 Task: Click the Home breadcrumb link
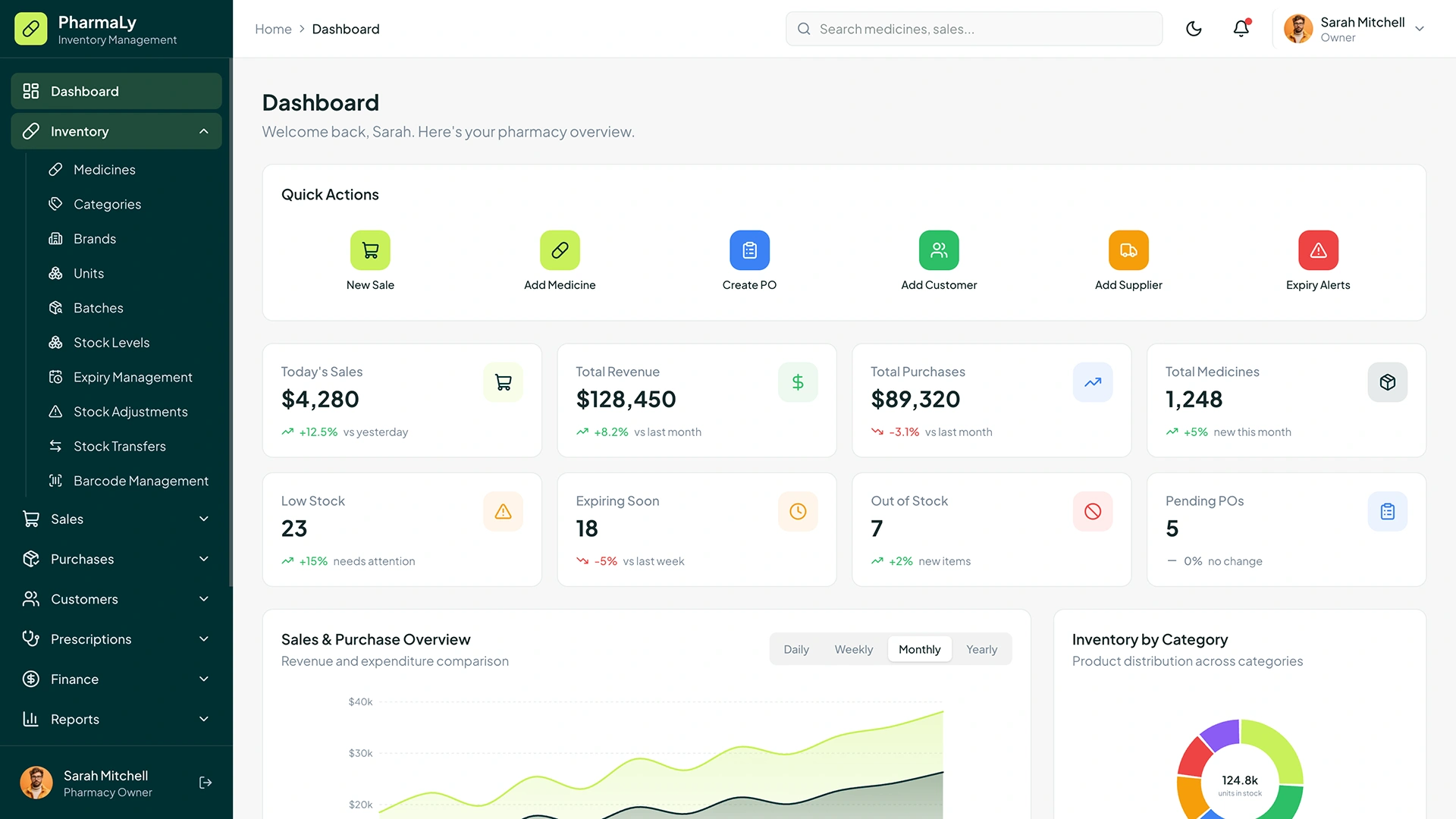point(273,29)
